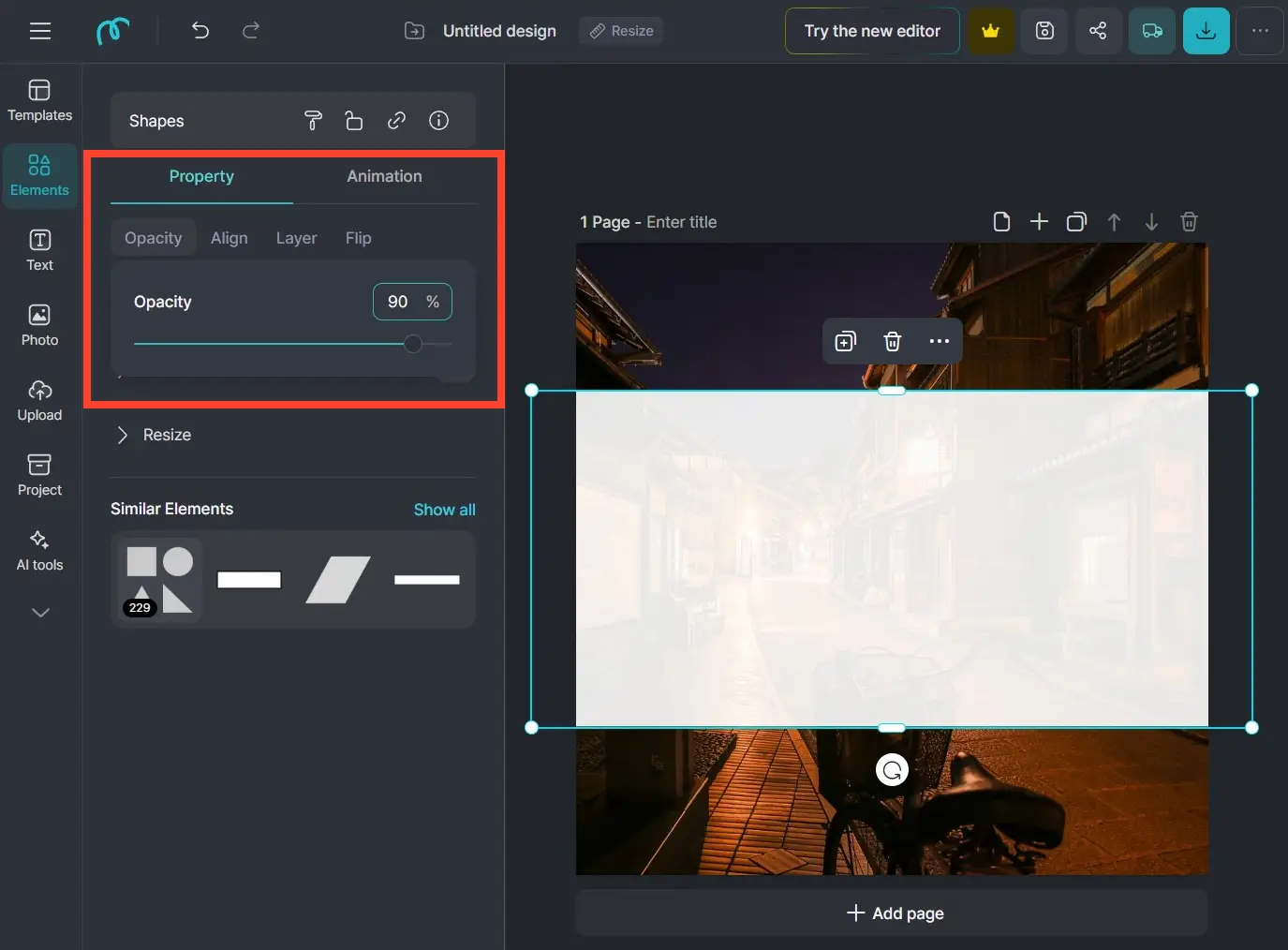Select the Layer property tab
The image size is (1288, 950).
click(x=296, y=238)
